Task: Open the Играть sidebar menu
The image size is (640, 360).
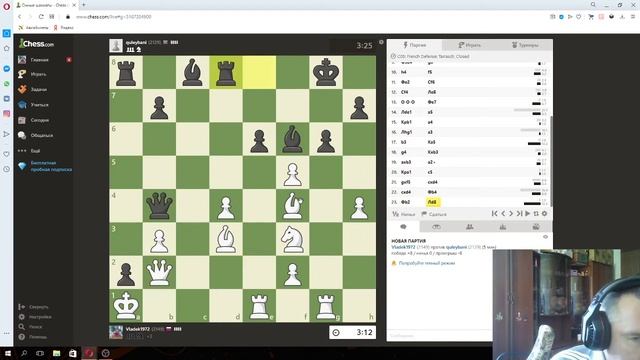Action: [38, 74]
